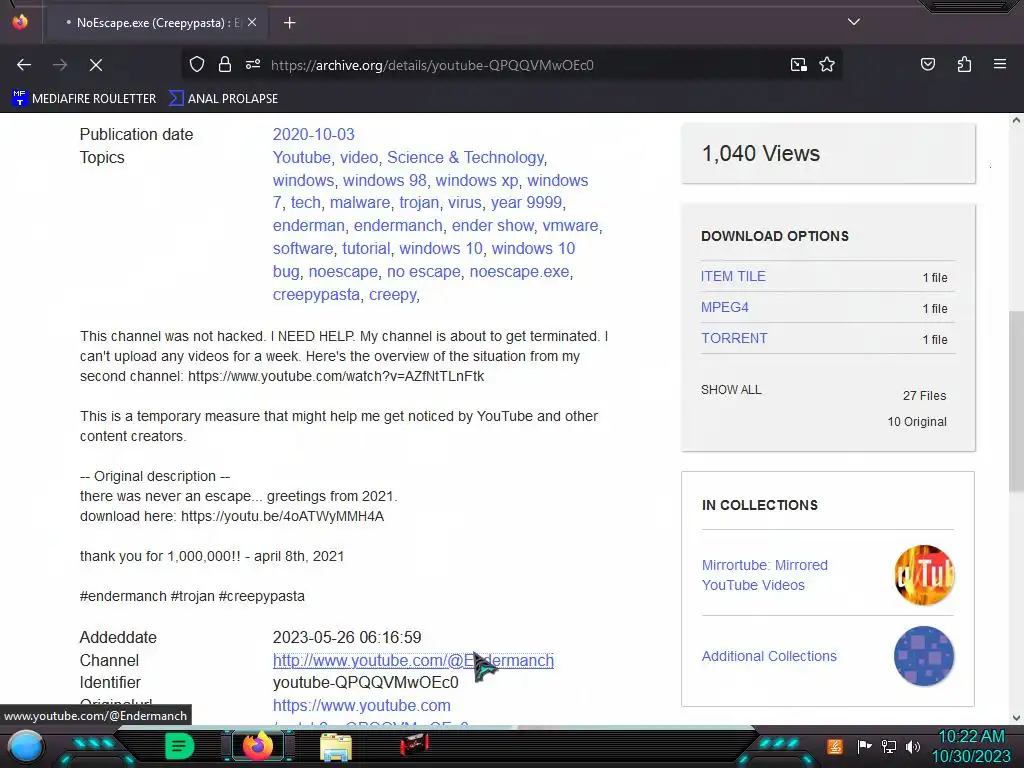Click SHOW ALL files link
The height and width of the screenshot is (768, 1024).
pos(731,390)
